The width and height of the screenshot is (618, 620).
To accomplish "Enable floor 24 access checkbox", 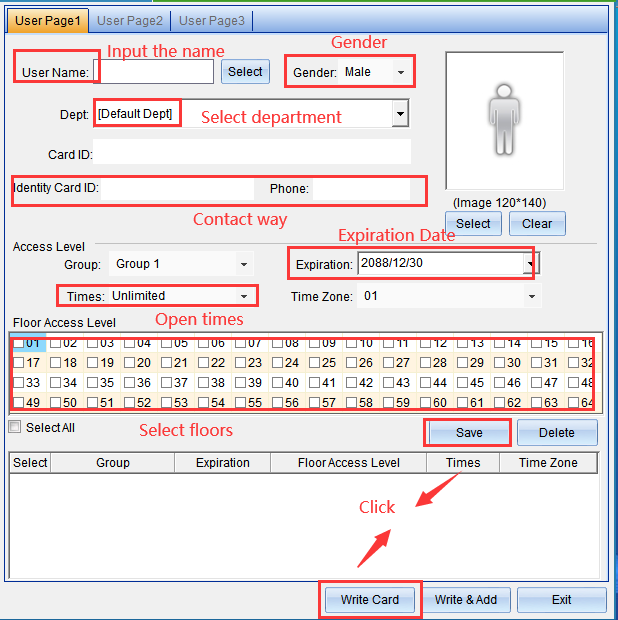I will pyautogui.click(x=278, y=363).
